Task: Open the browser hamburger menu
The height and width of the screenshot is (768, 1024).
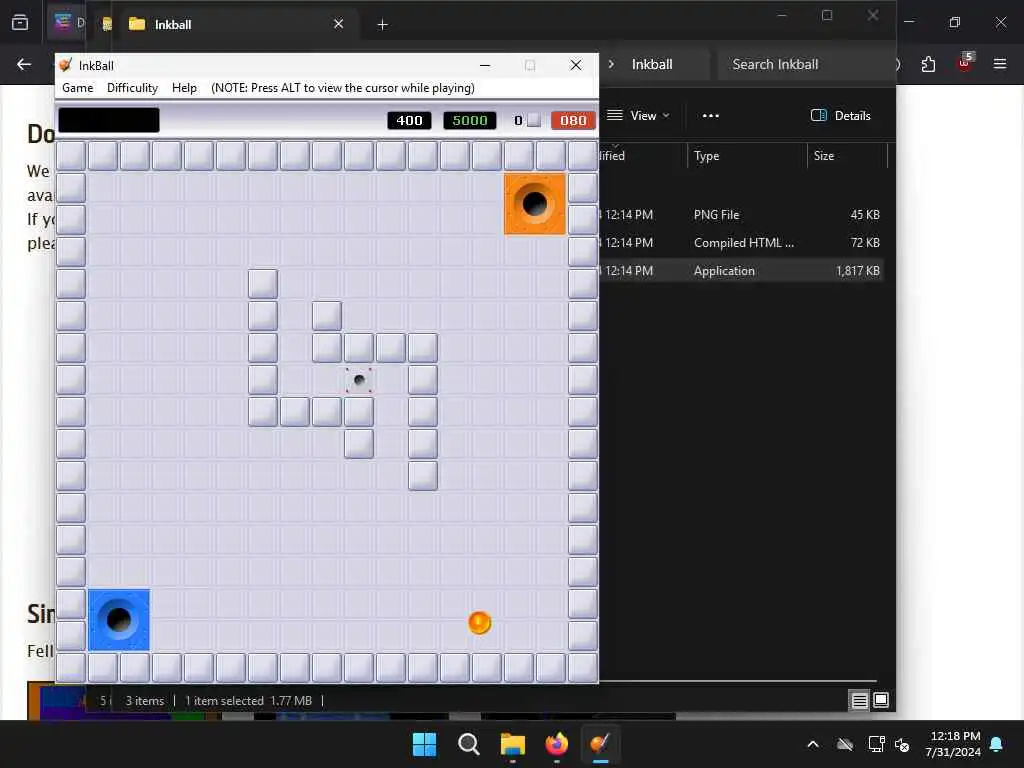Action: tap(1000, 64)
